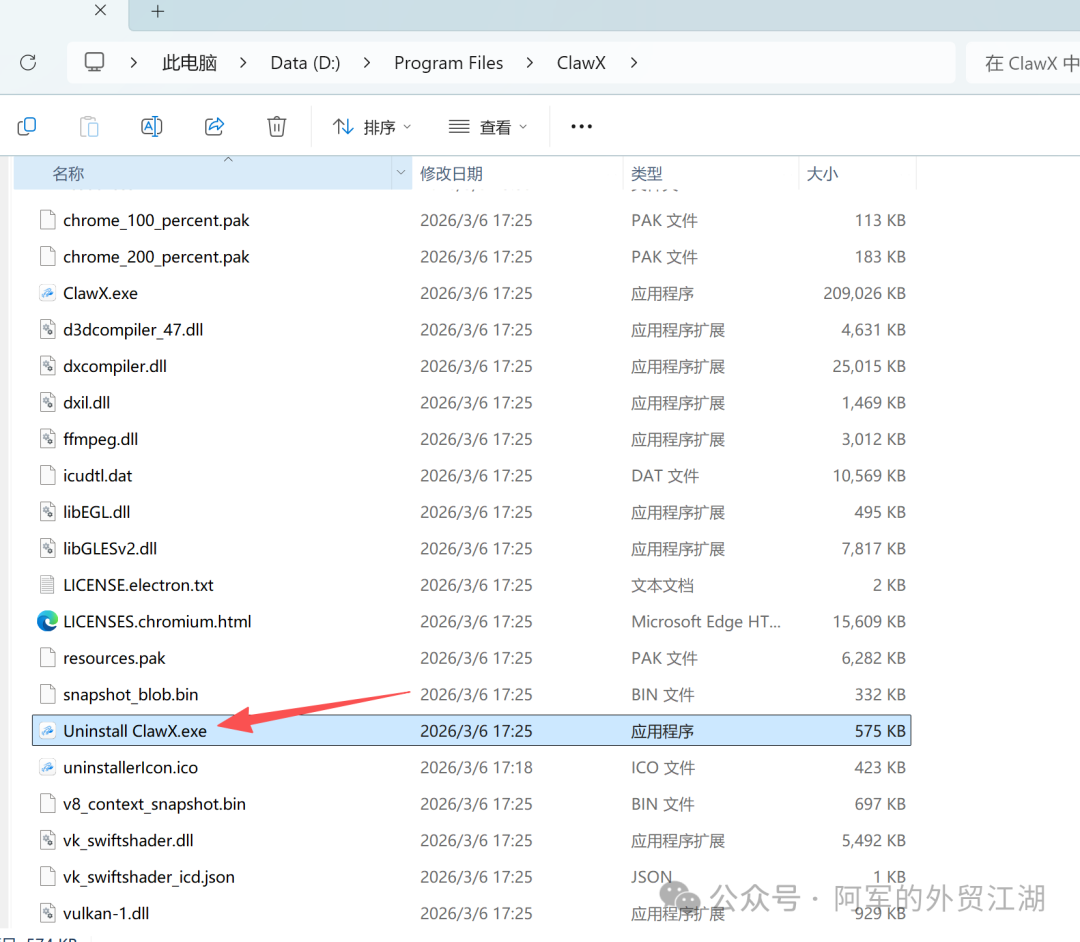Open a new tab with plus button
The image size is (1080, 942).
click(x=157, y=12)
